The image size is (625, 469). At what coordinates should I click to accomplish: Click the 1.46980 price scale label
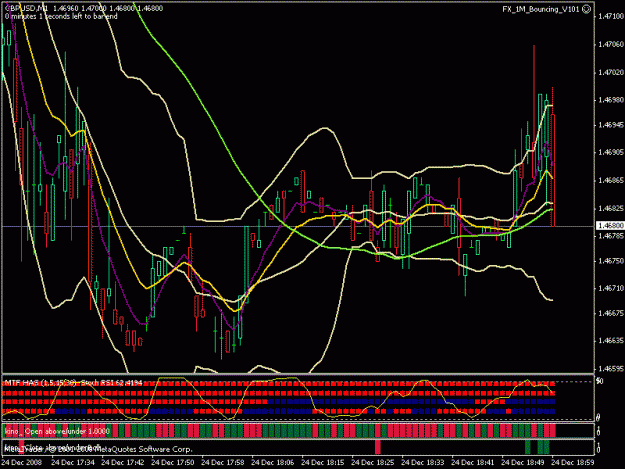(610, 100)
